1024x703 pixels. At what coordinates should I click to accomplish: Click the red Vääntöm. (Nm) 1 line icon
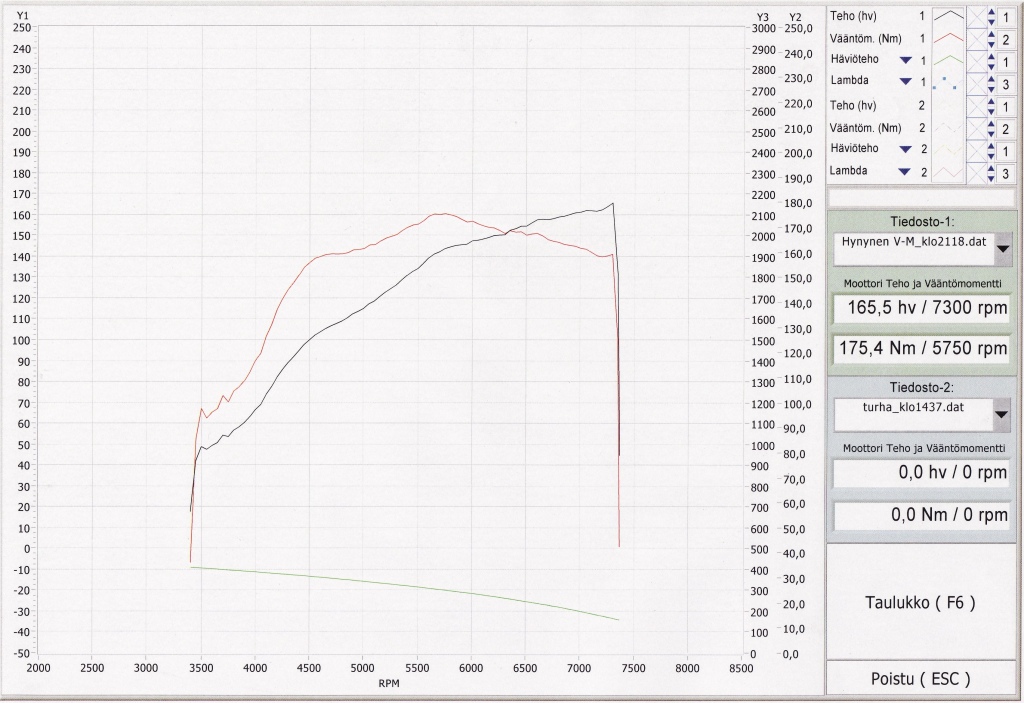click(948, 38)
